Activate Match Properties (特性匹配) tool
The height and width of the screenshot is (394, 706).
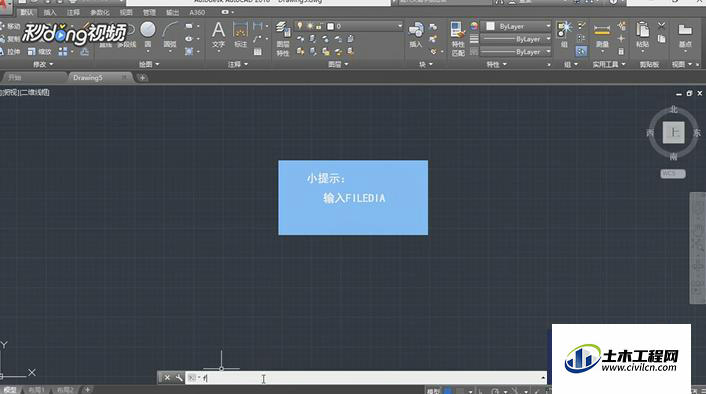point(457,39)
